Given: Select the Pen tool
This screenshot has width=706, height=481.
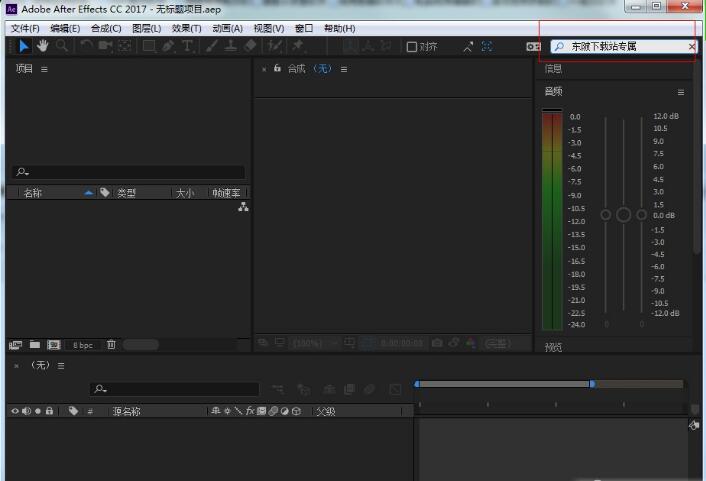Looking at the screenshot, I should point(168,46).
